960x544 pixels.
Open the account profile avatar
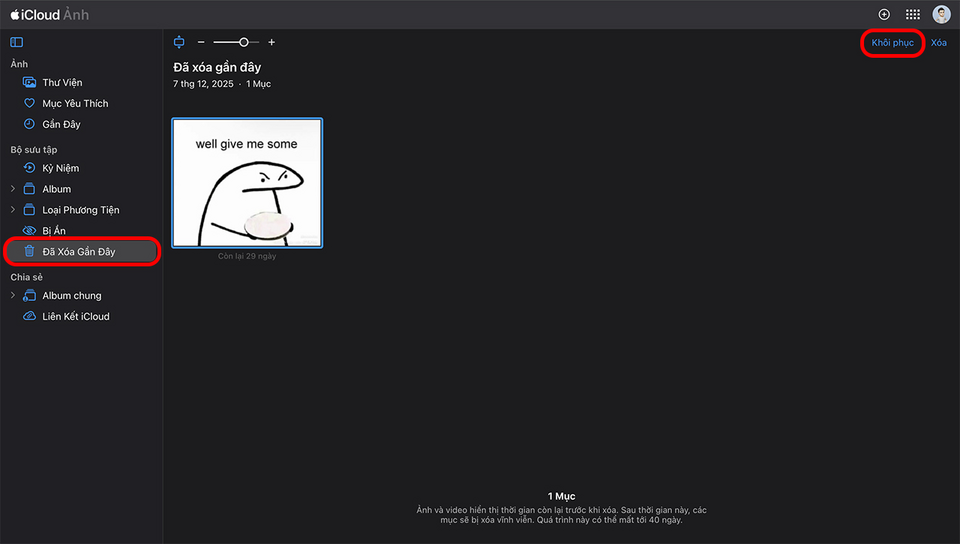click(x=941, y=14)
